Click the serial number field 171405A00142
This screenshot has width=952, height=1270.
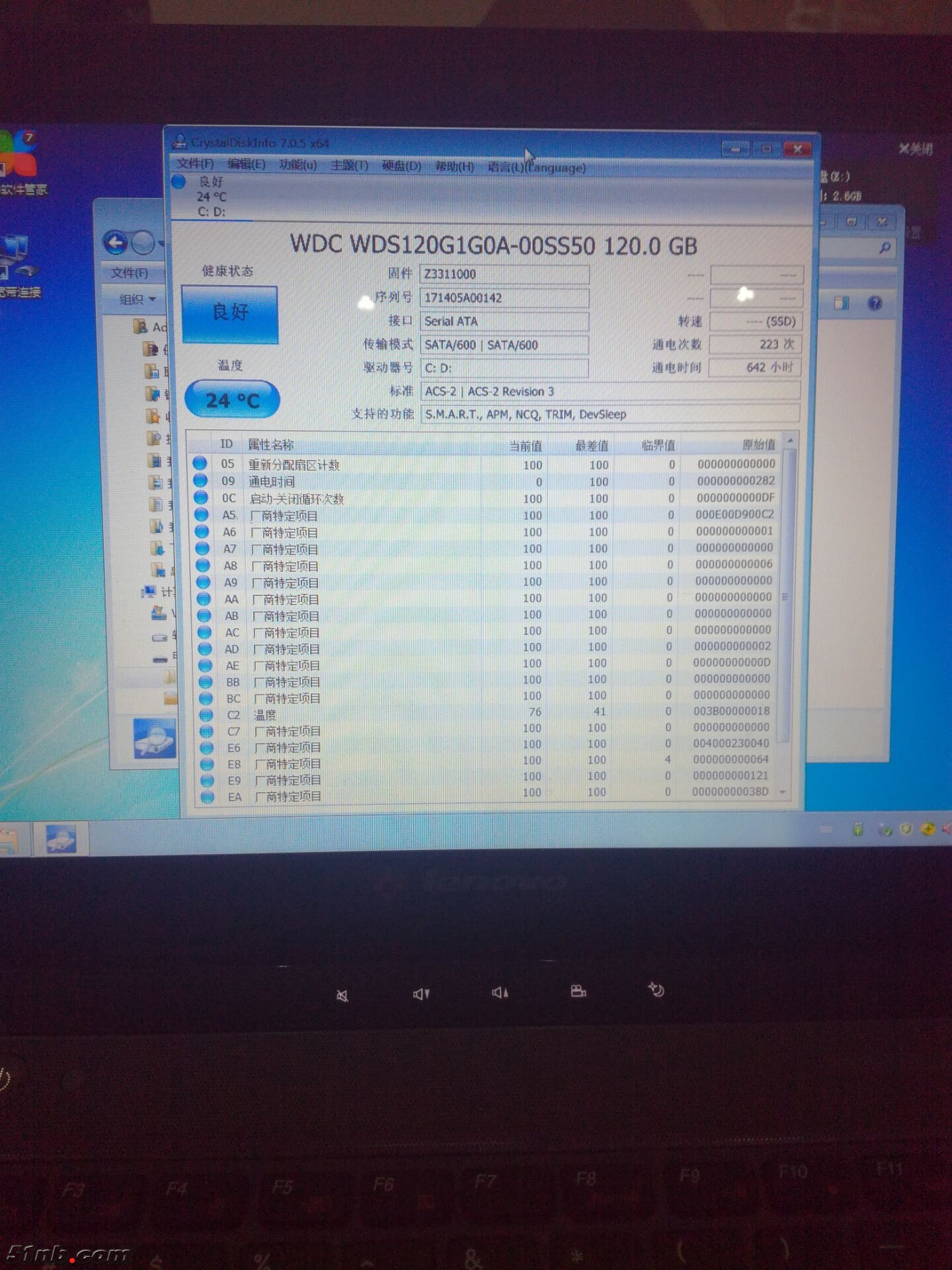(504, 298)
